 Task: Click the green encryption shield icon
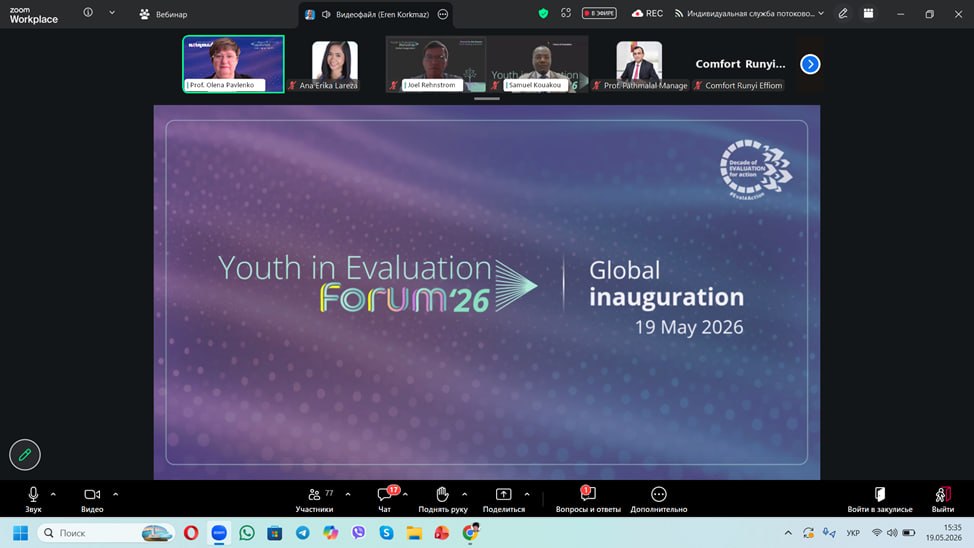[x=544, y=13]
